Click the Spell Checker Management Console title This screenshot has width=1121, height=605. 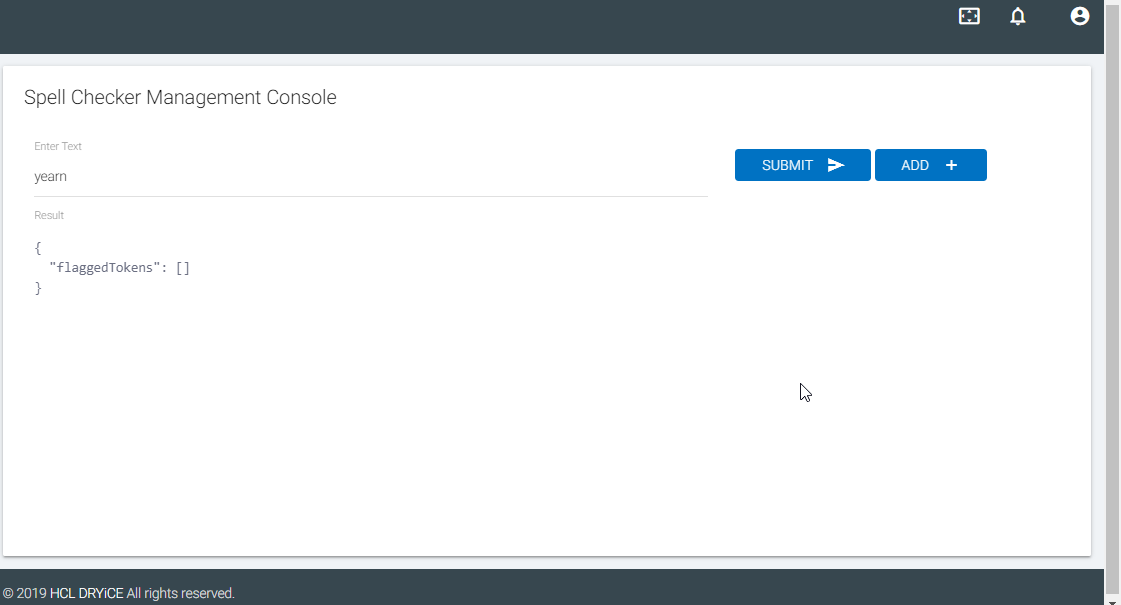180,97
